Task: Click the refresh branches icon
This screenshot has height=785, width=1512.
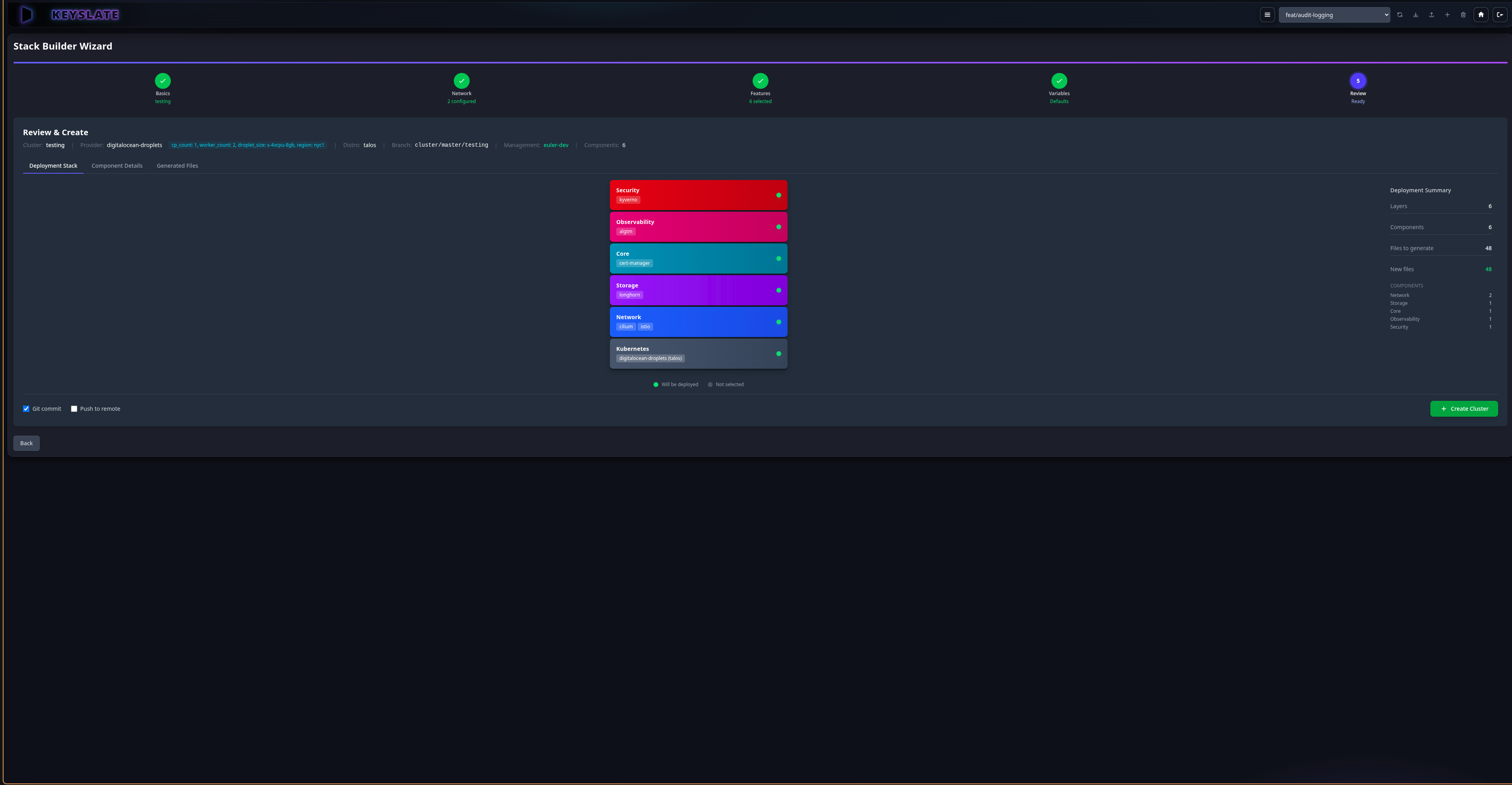Action: [x=1400, y=15]
